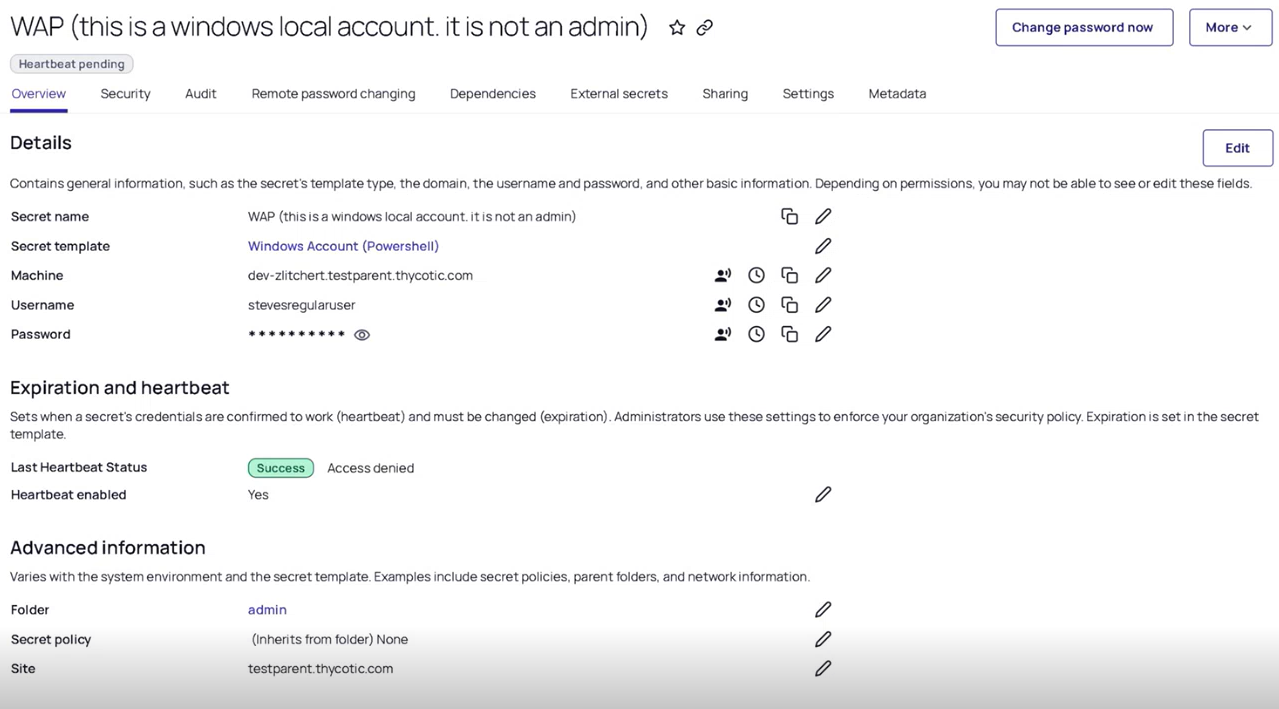Open the Windows Account (Powershell) template link

click(x=343, y=246)
